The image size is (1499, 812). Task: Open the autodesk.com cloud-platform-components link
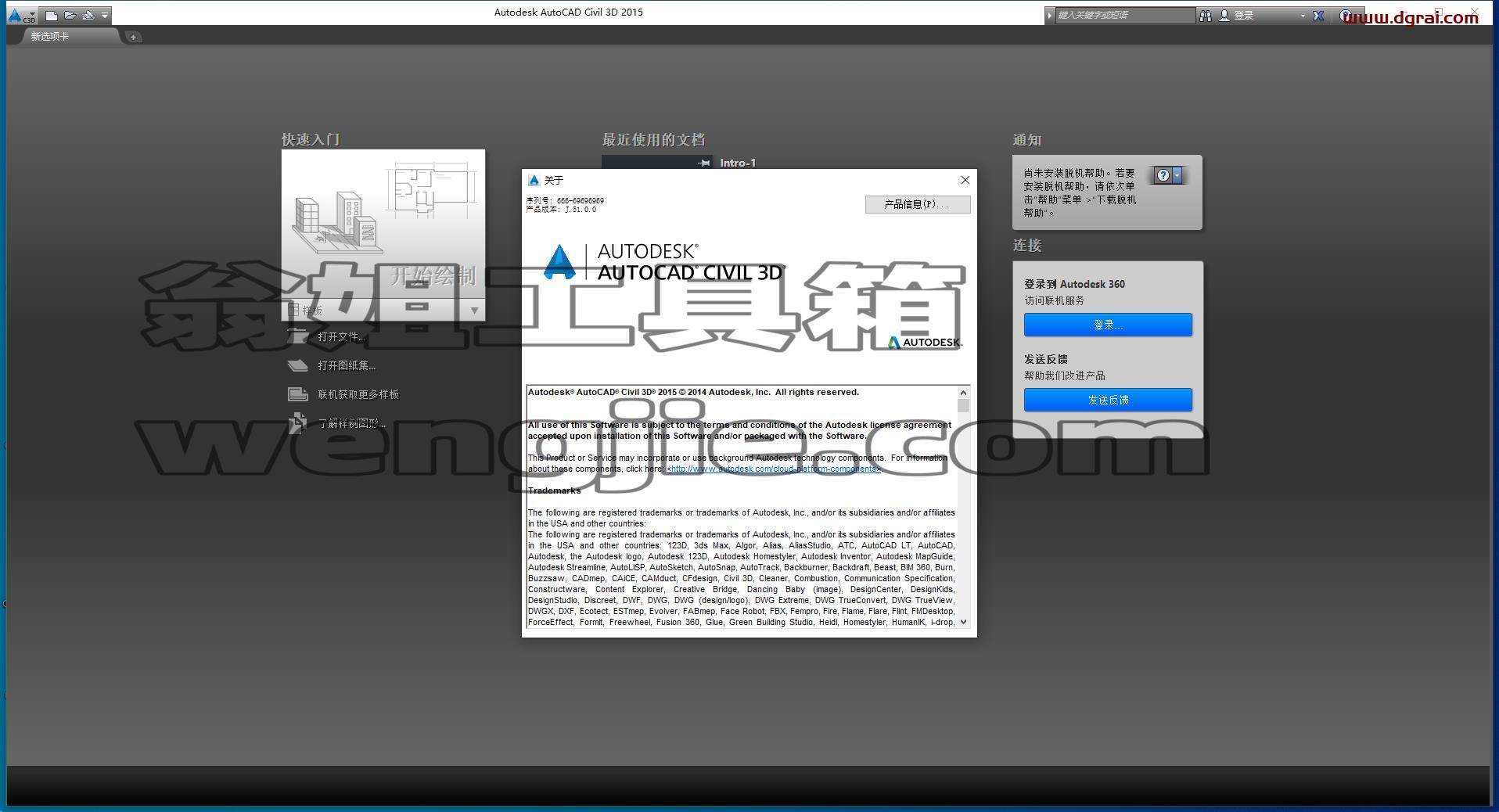773,469
